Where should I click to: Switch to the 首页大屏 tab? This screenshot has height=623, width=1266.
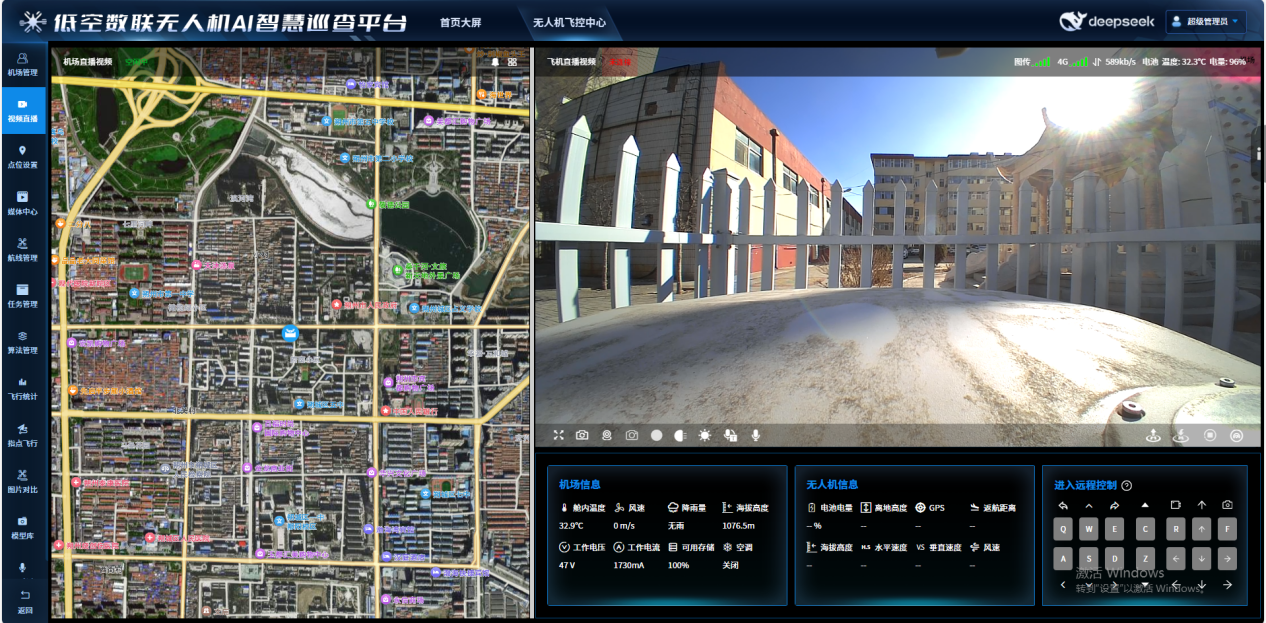[460, 22]
